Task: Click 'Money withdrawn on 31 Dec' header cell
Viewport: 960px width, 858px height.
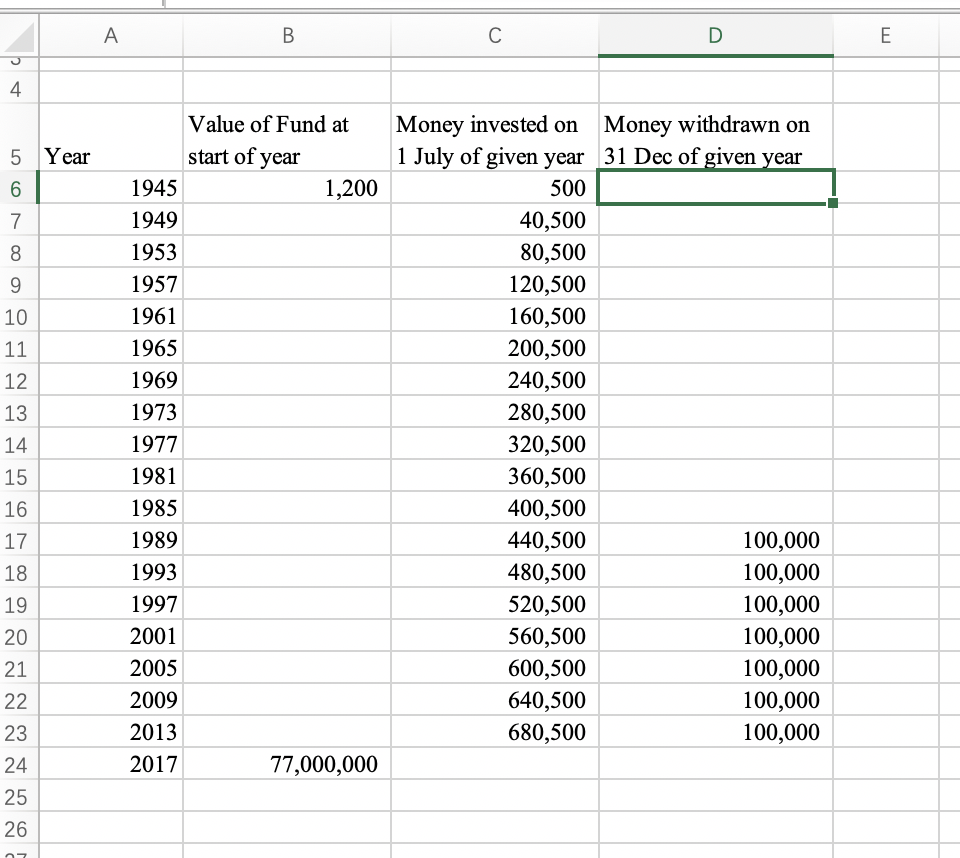Action: point(716,137)
